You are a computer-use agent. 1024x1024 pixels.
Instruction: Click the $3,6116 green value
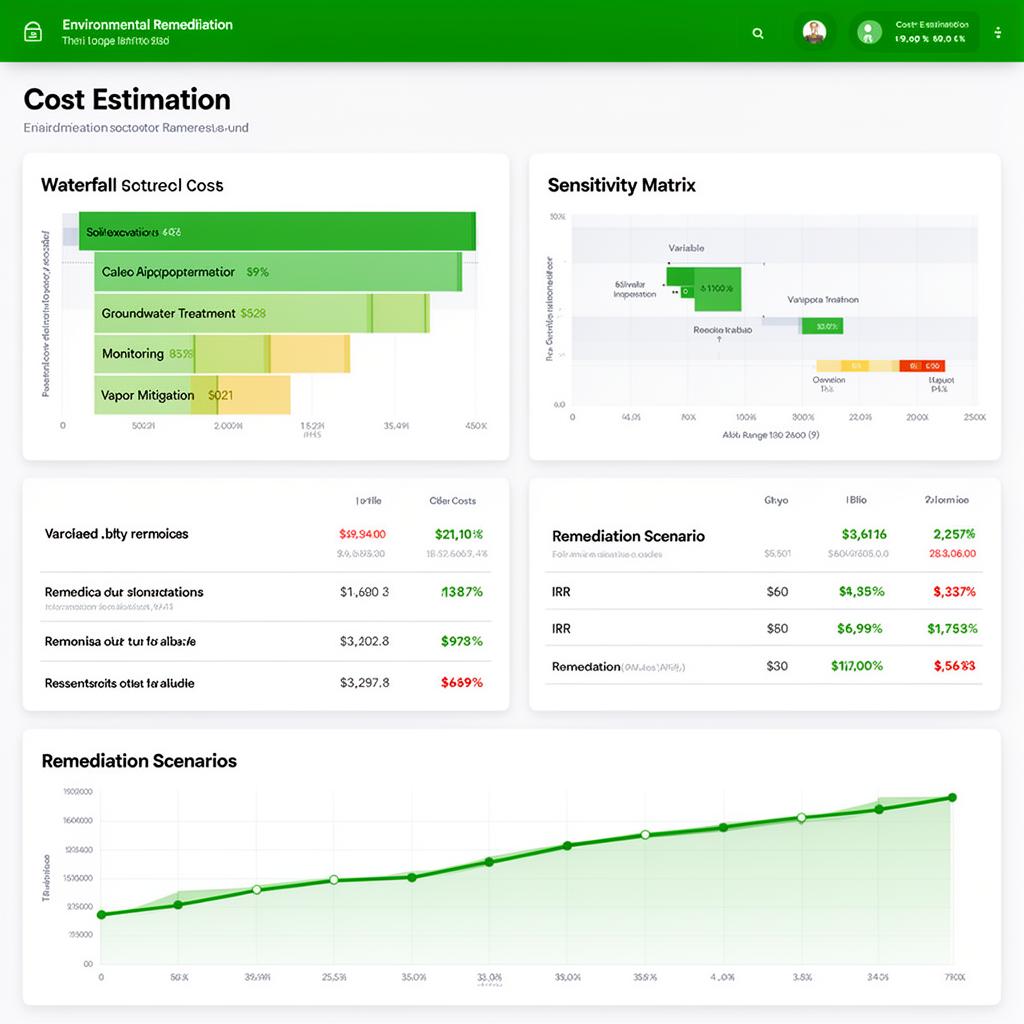coord(864,534)
